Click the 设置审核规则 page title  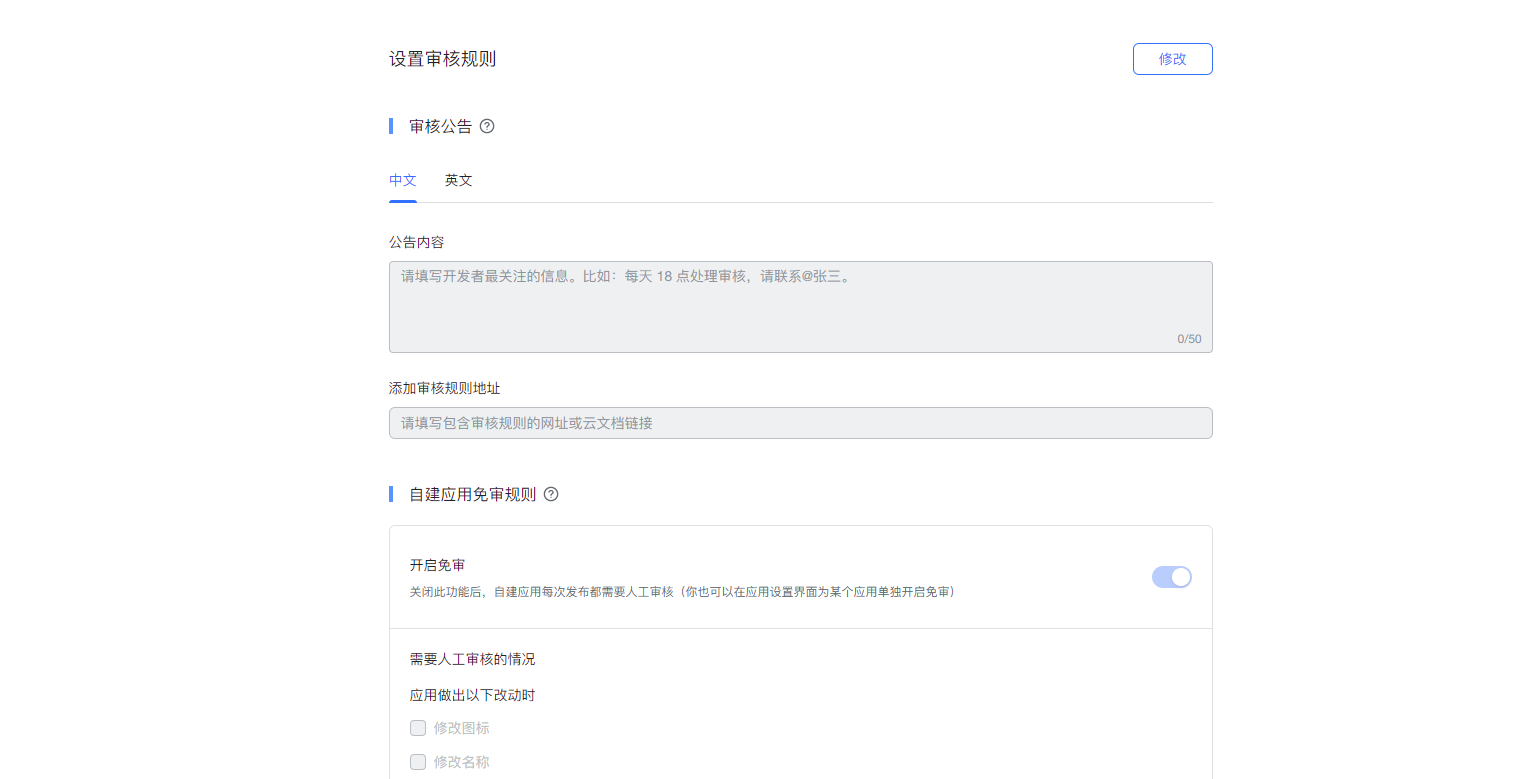click(x=443, y=59)
